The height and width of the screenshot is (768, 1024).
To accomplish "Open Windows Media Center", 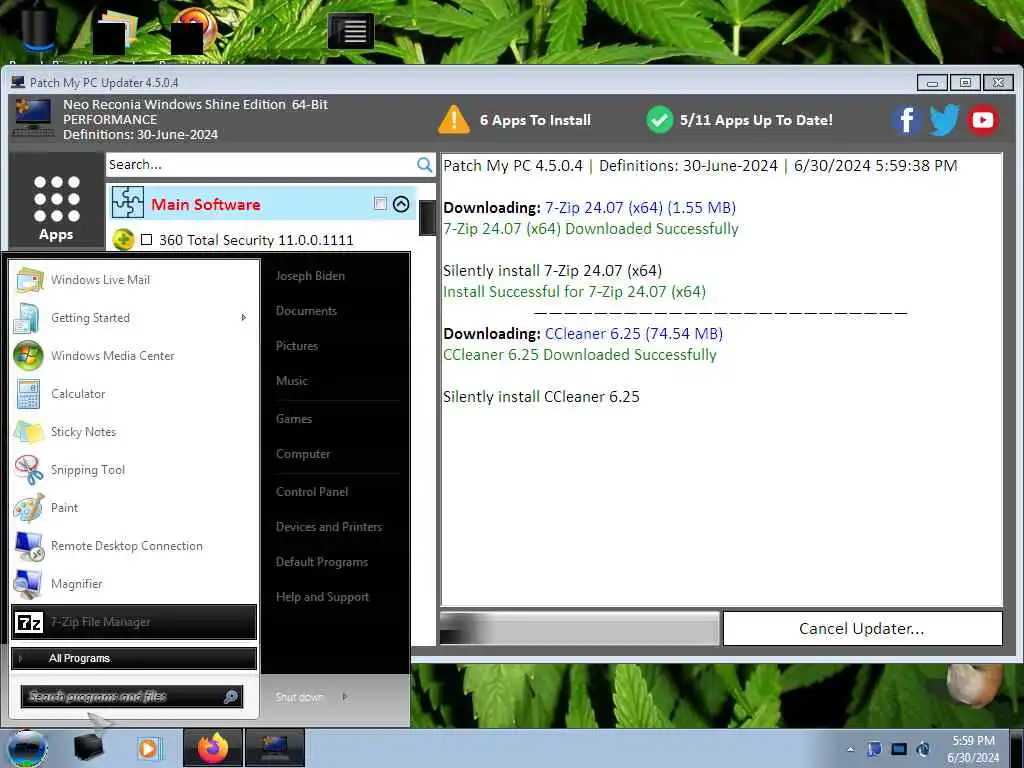I will (134, 356).
